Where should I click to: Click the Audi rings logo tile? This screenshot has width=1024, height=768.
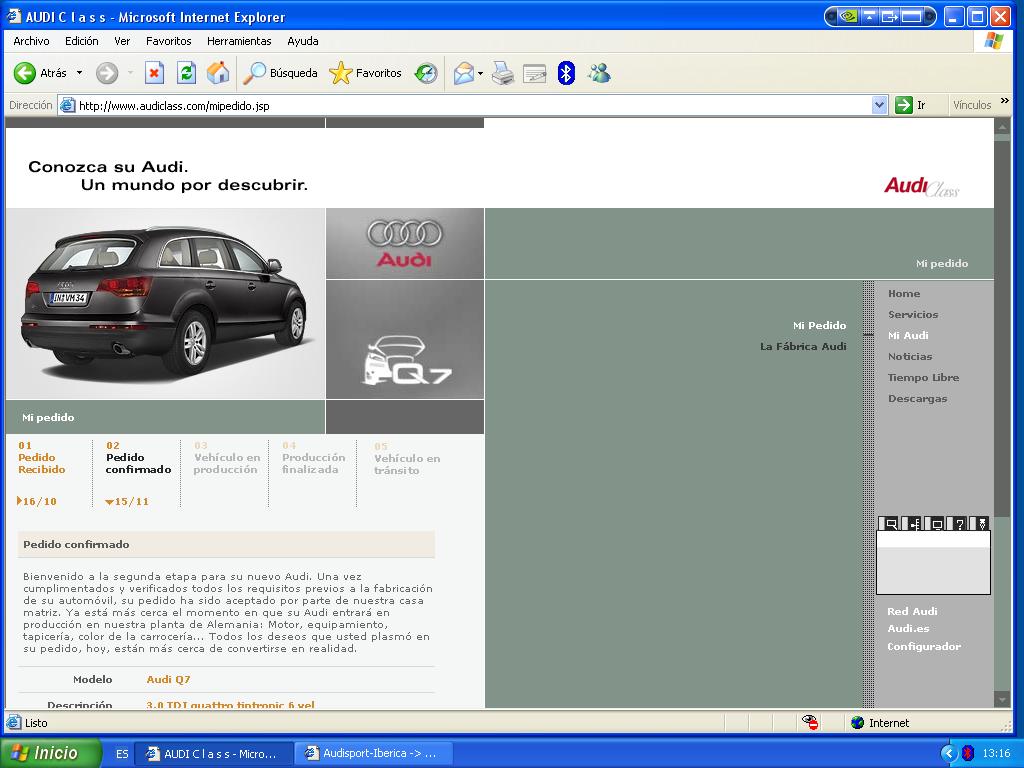tap(405, 244)
